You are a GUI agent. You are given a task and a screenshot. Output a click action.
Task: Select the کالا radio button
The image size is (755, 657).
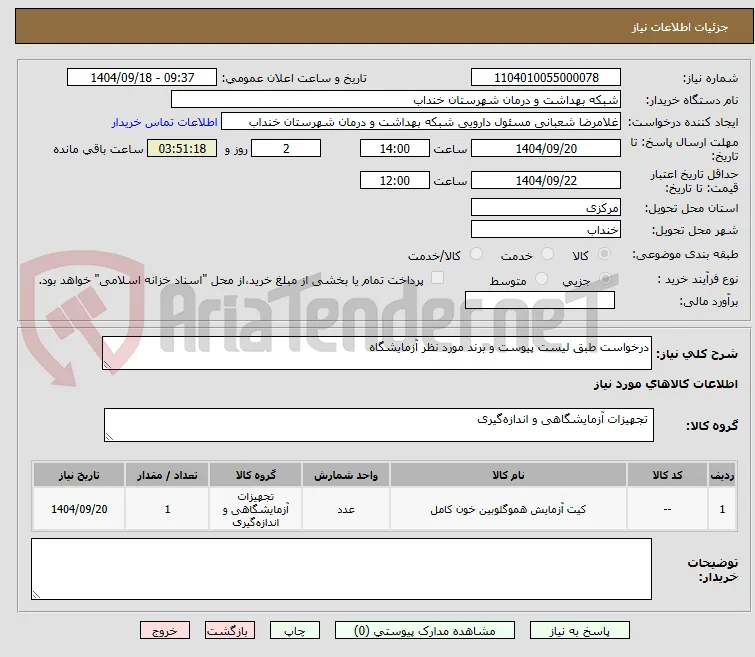pos(604,253)
